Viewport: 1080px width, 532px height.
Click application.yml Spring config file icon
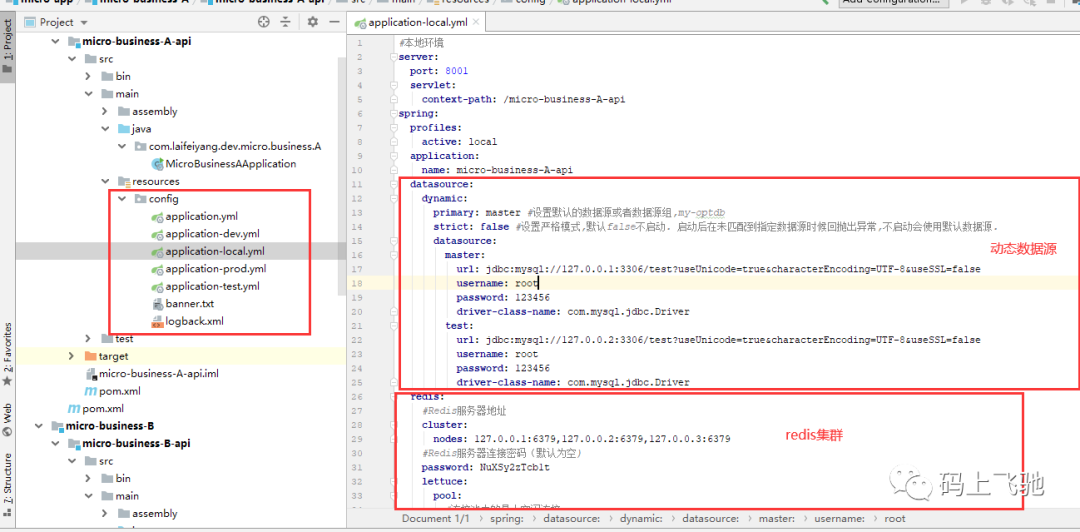pos(157,216)
